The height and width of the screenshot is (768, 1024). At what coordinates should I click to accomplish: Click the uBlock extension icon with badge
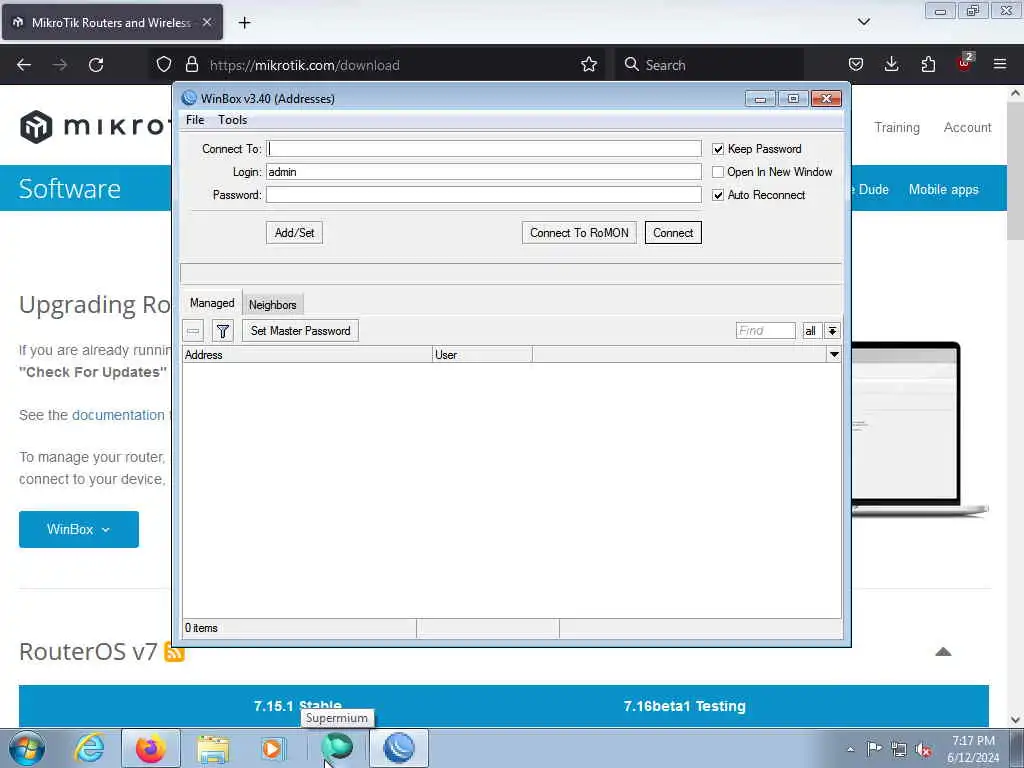(x=965, y=63)
